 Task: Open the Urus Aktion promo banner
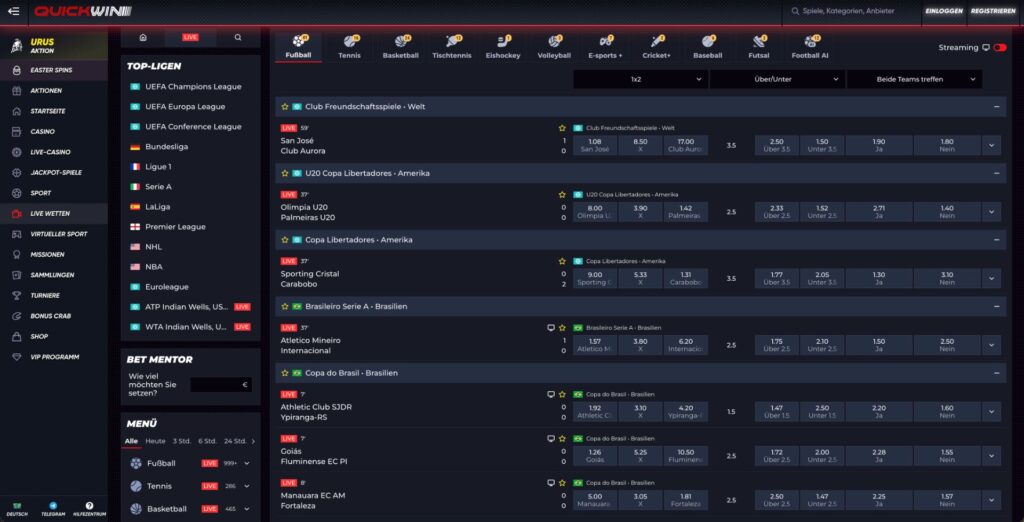54,46
